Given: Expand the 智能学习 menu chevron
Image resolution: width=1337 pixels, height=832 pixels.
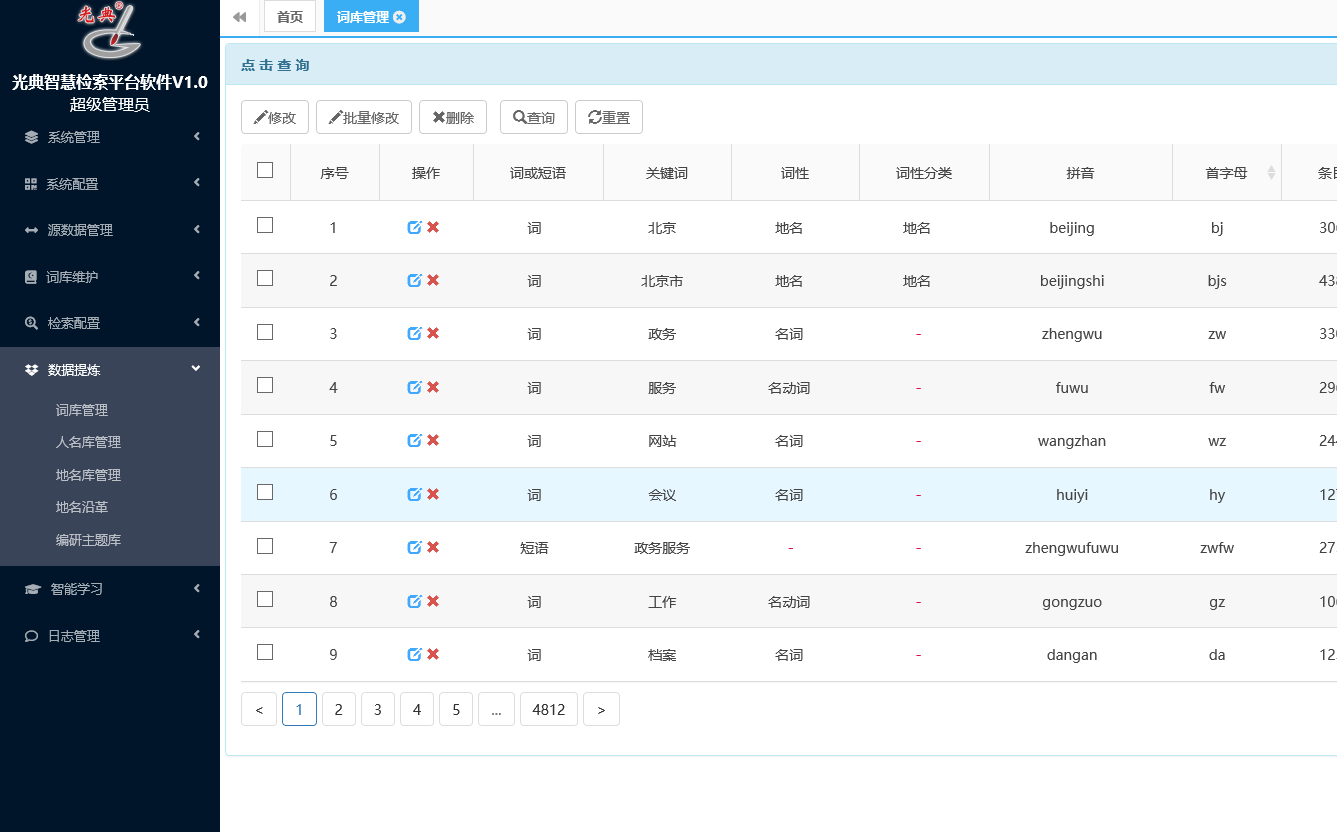Looking at the screenshot, I should pyautogui.click(x=197, y=588).
